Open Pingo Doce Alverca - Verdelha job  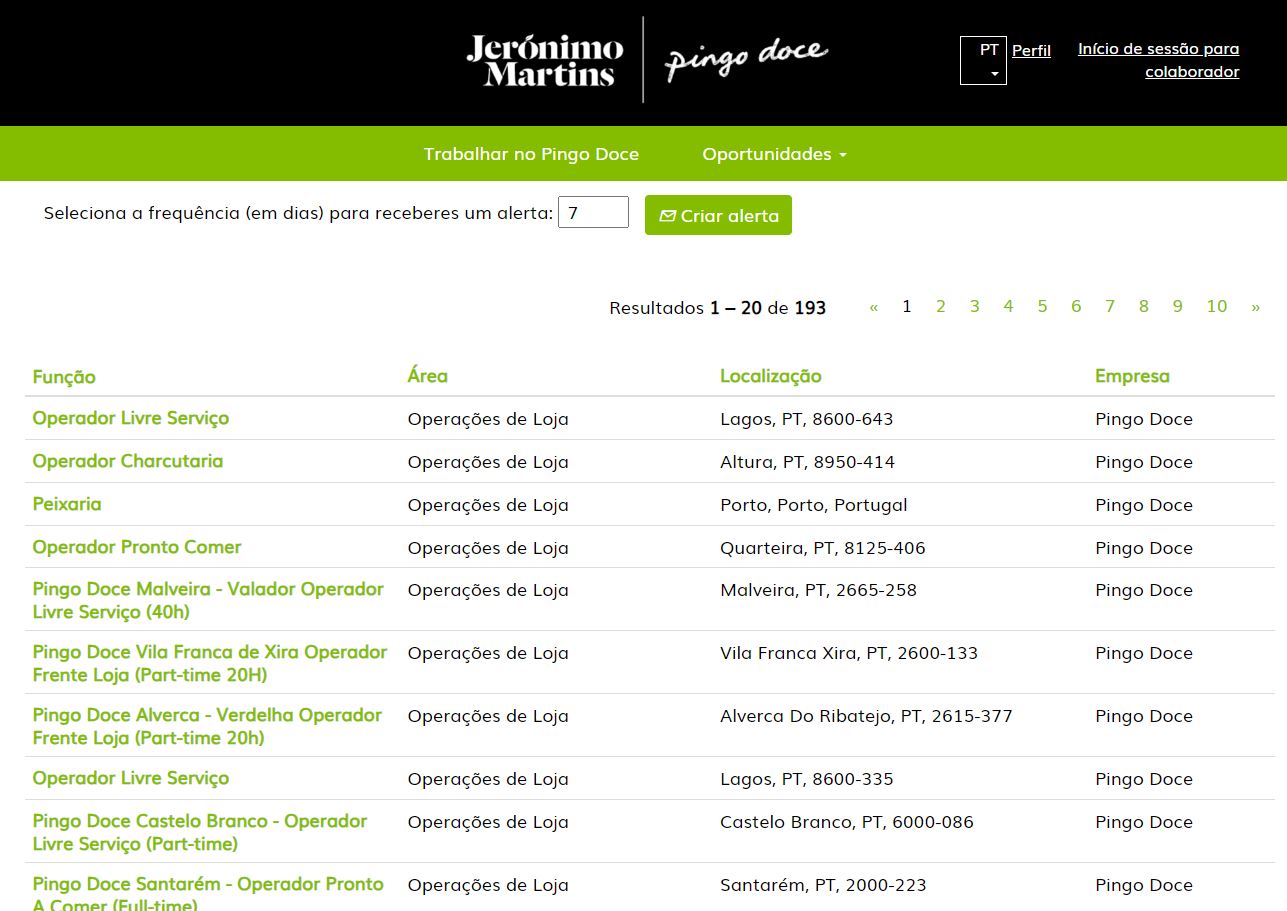tap(207, 726)
